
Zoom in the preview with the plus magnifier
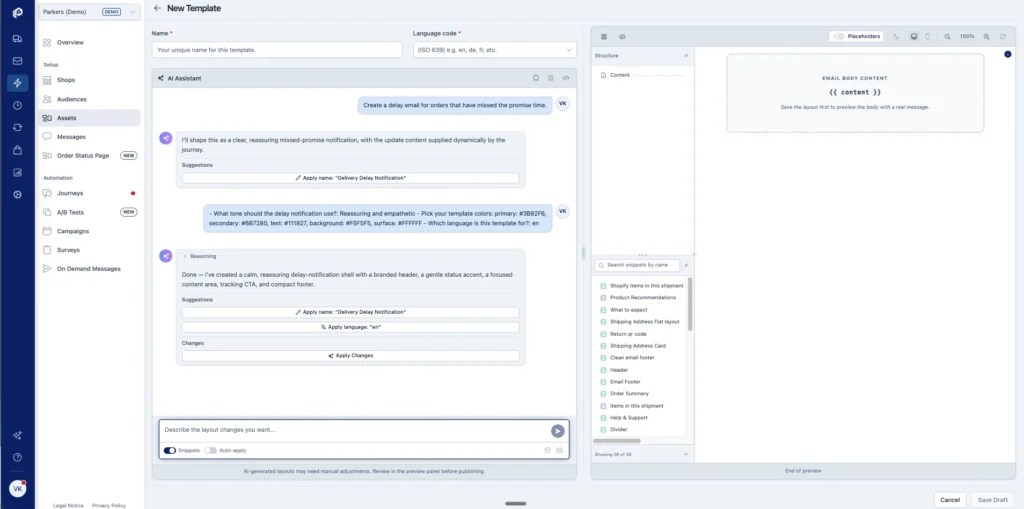click(987, 37)
